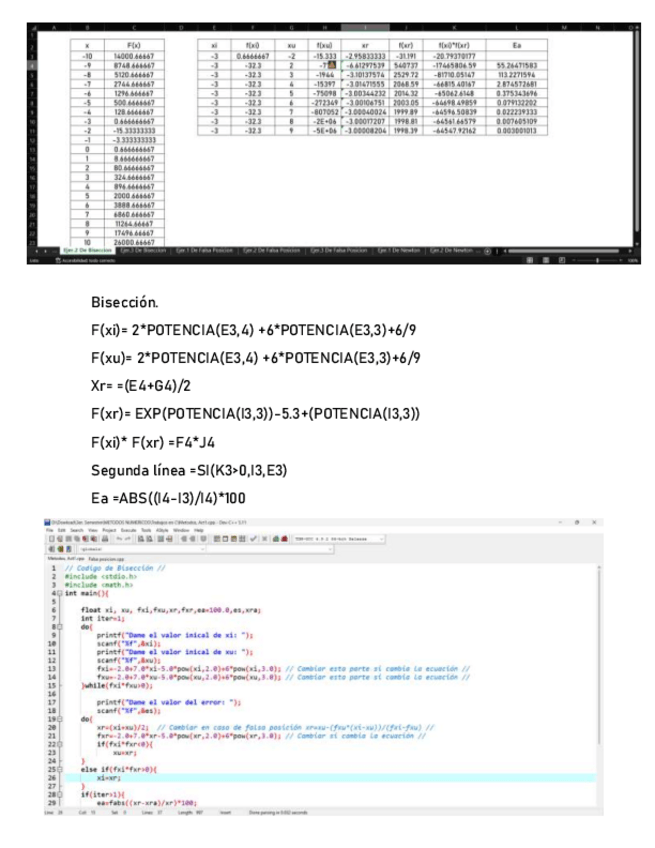Click the Excel vertical scrollbar on the right
The image size is (655, 848).
tap(636, 130)
